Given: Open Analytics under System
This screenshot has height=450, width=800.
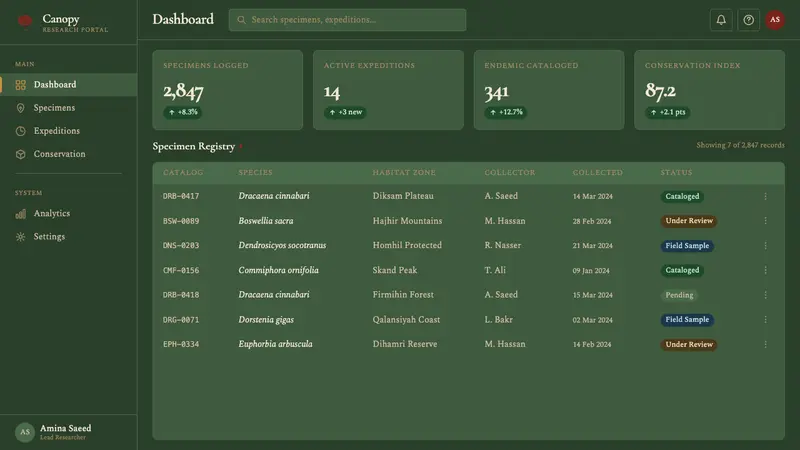Looking at the screenshot, I should [68, 214].
